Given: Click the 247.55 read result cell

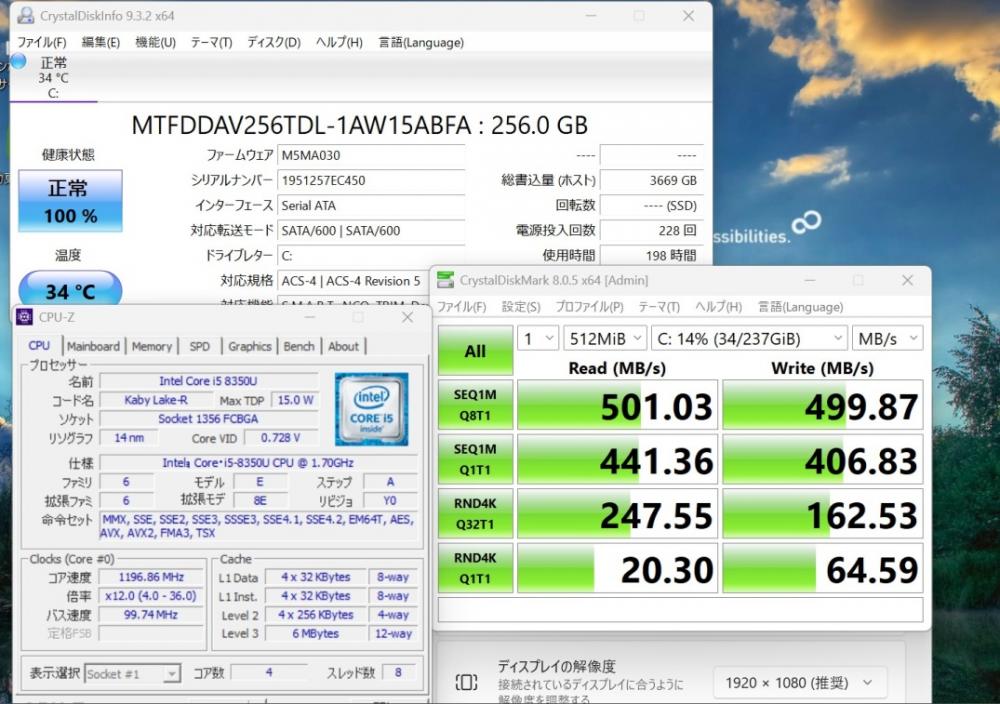Looking at the screenshot, I should pyautogui.click(x=617, y=513).
